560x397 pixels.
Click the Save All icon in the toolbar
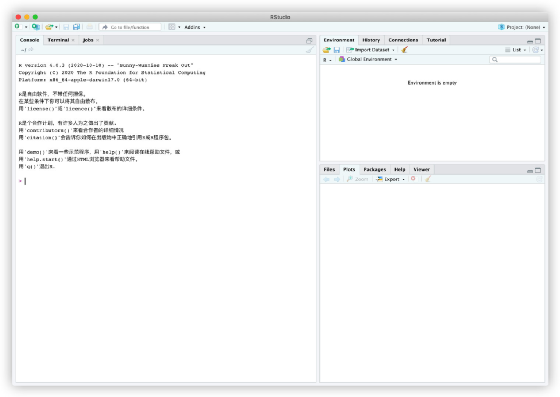pos(76,27)
